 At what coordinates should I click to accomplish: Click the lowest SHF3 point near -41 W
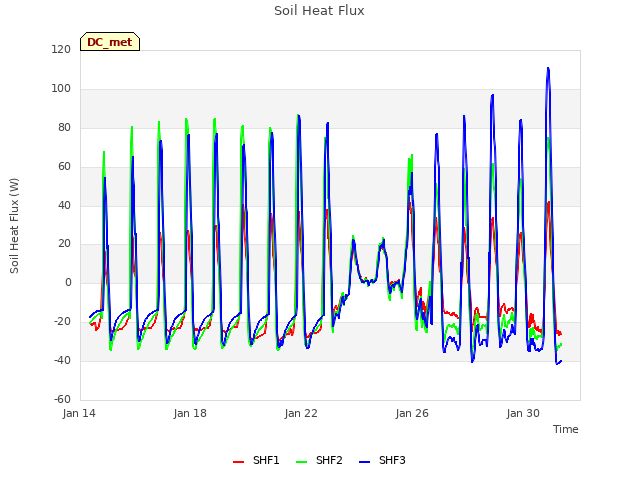[557, 363]
